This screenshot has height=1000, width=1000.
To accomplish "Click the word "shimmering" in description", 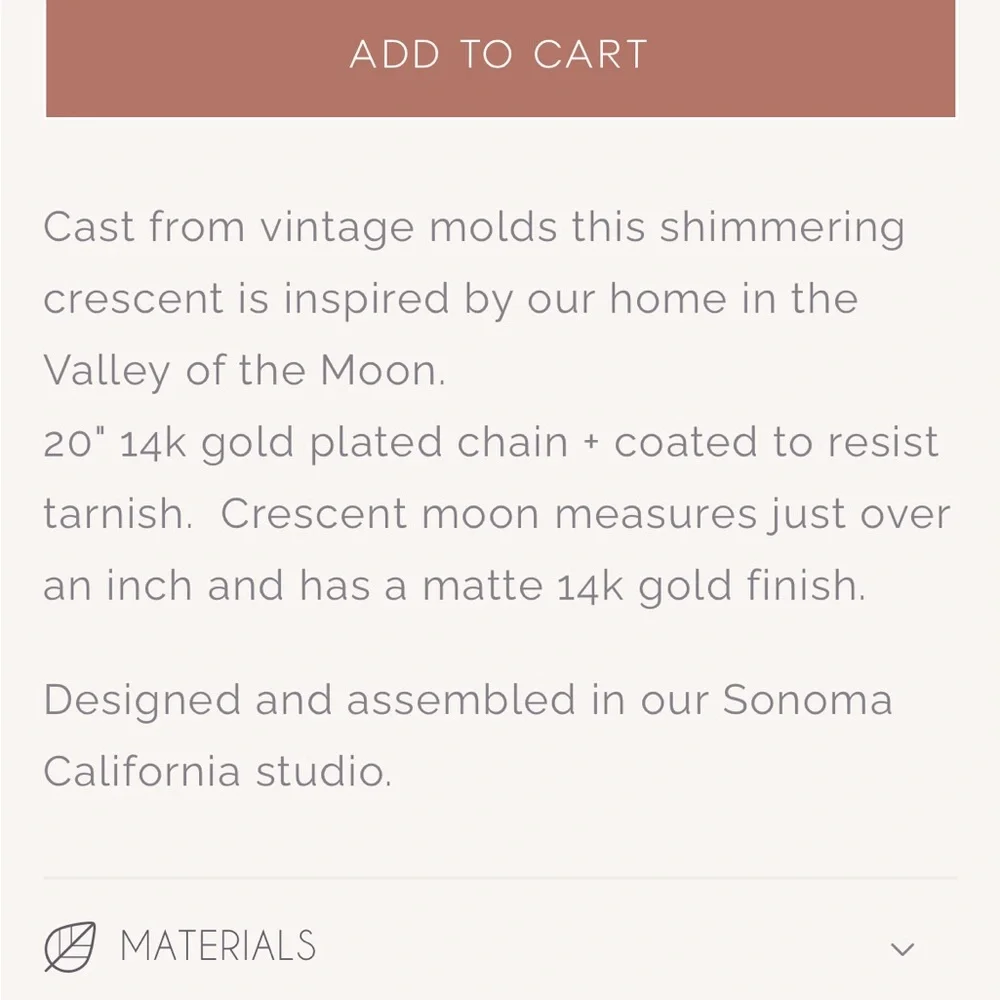I will coord(781,228).
